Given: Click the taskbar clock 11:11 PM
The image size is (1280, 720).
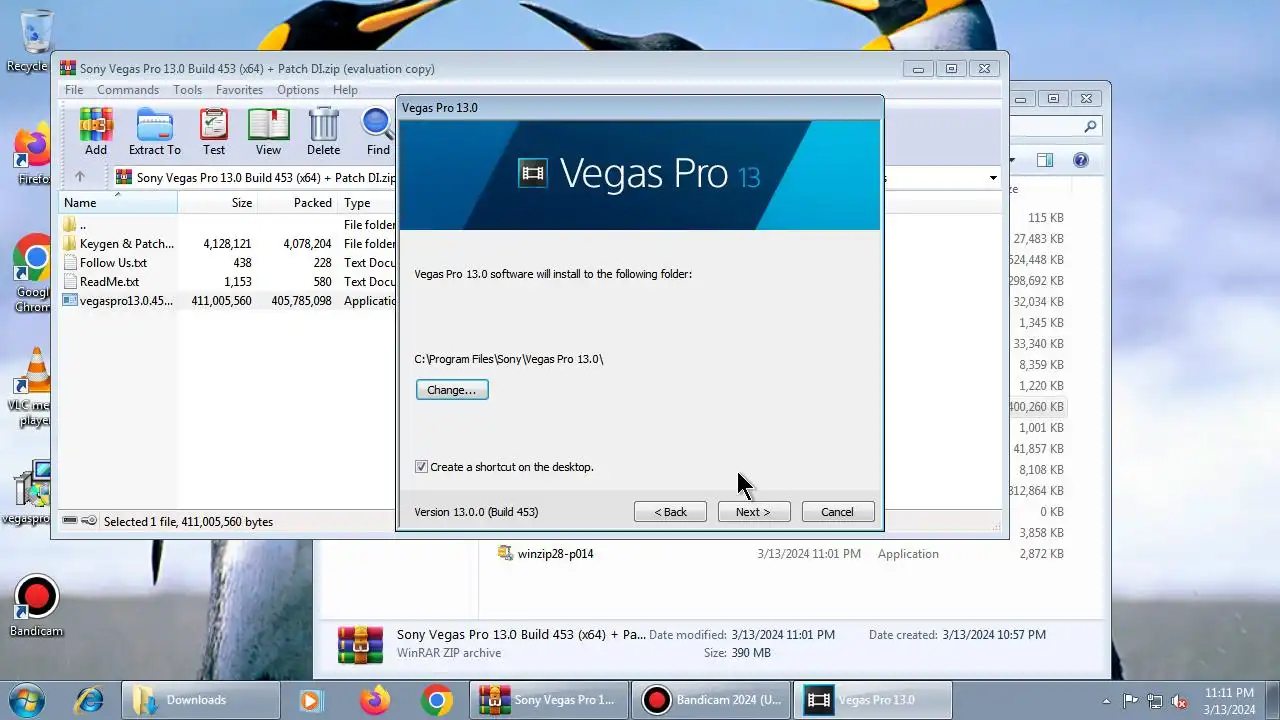Looking at the screenshot, I should 1229,701.
